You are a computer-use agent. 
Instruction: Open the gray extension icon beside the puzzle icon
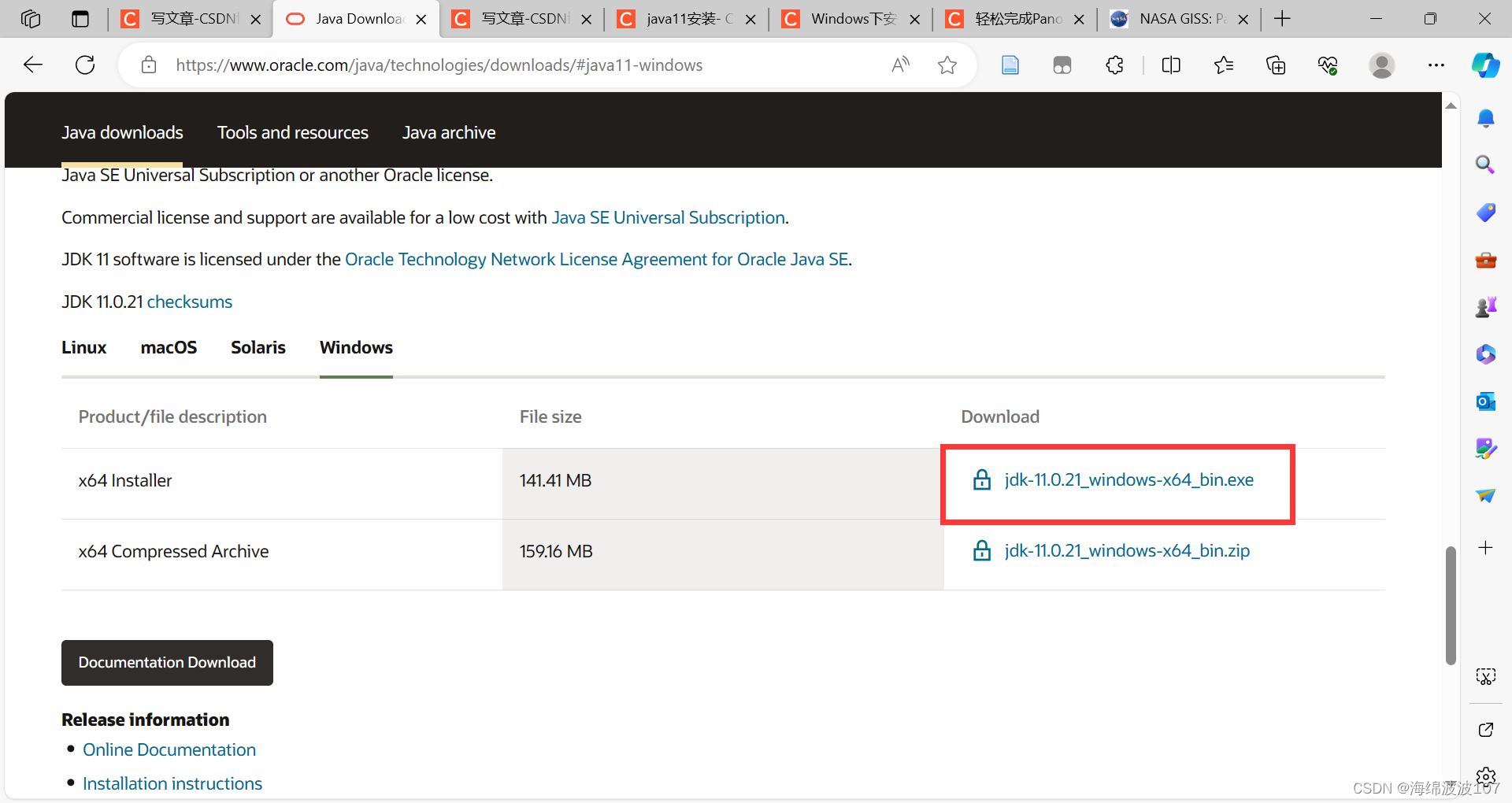1062,65
